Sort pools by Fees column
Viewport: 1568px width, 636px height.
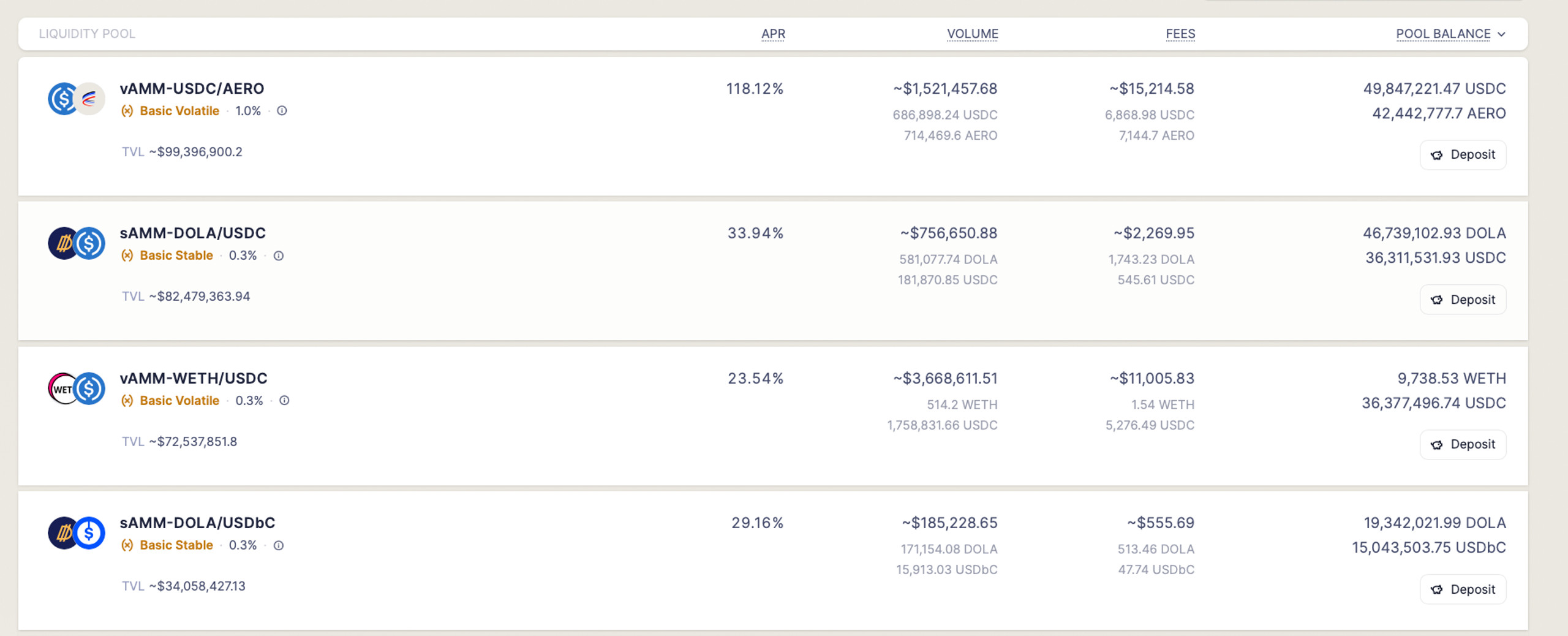click(1180, 34)
